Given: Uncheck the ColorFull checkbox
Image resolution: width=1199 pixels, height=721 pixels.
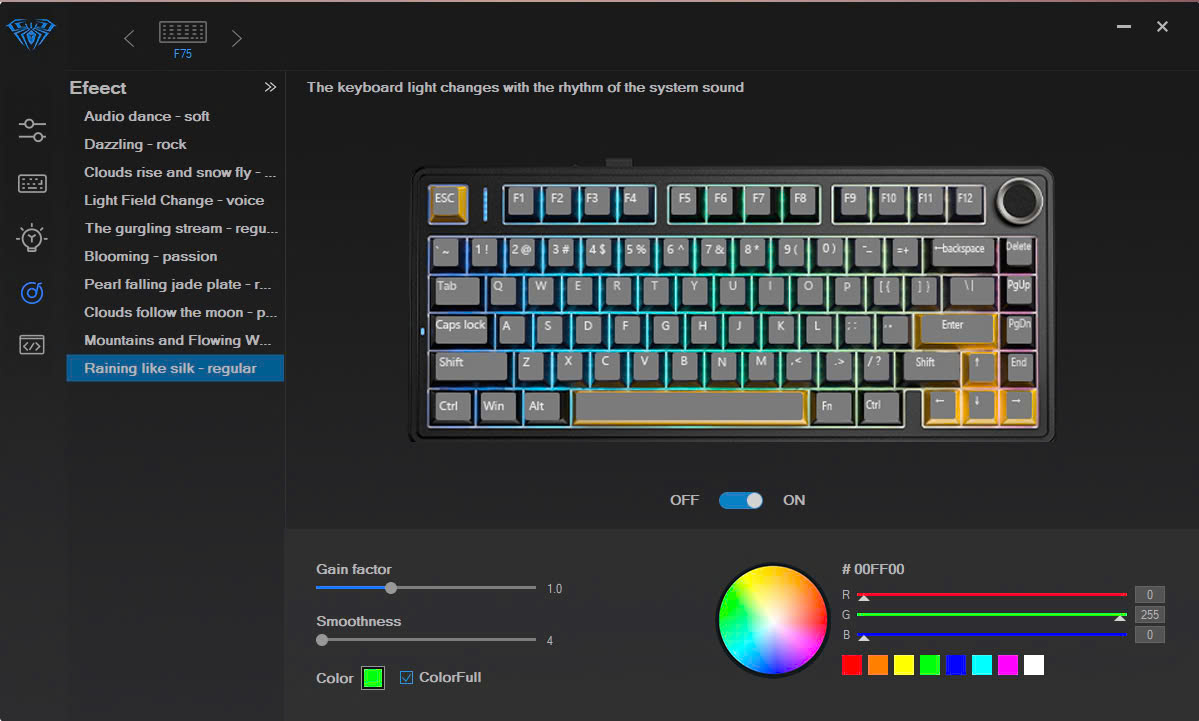Looking at the screenshot, I should pyautogui.click(x=406, y=678).
